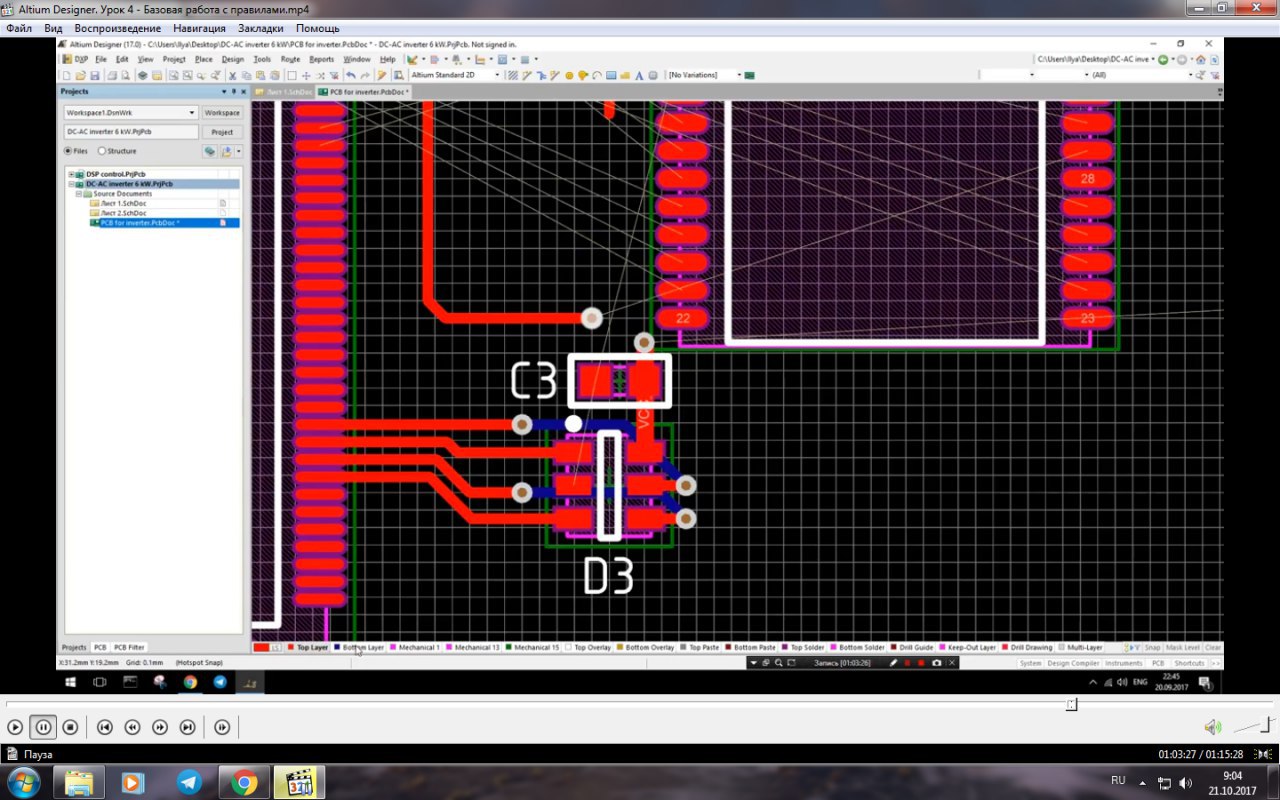
Task: Select the Place Pad circle tool
Action: tap(570, 75)
